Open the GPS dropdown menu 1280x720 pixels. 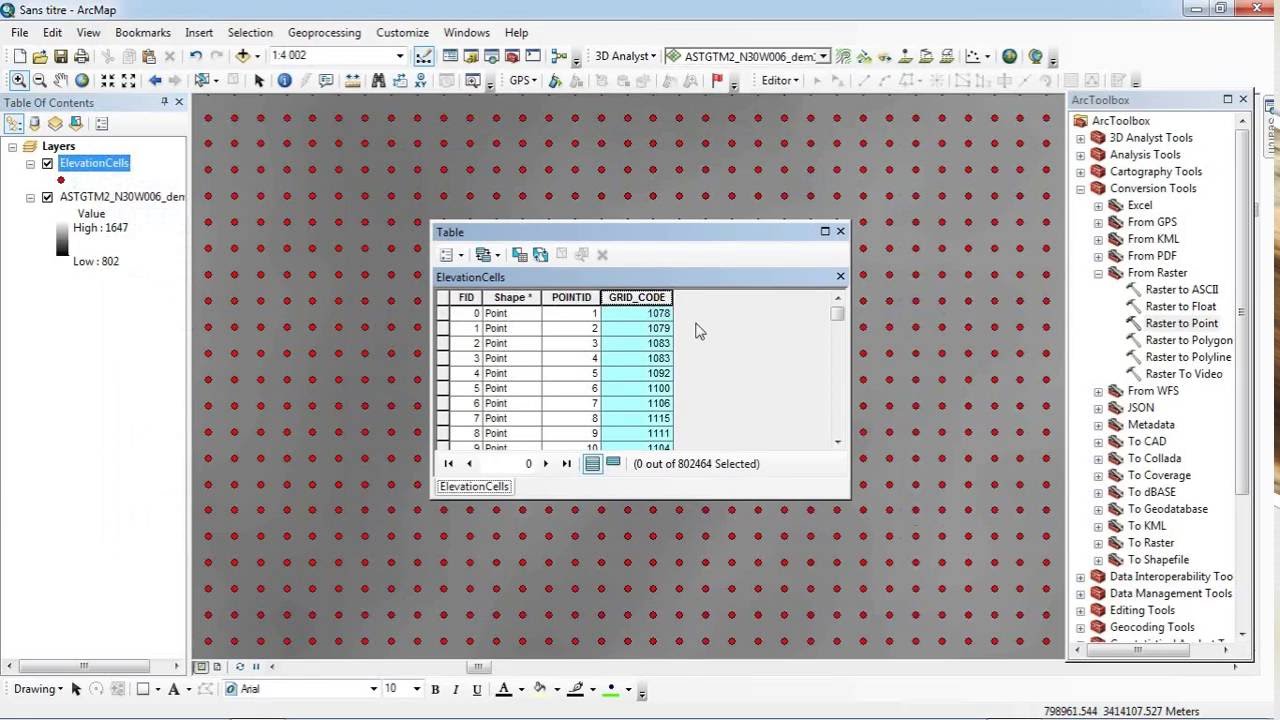coord(523,80)
